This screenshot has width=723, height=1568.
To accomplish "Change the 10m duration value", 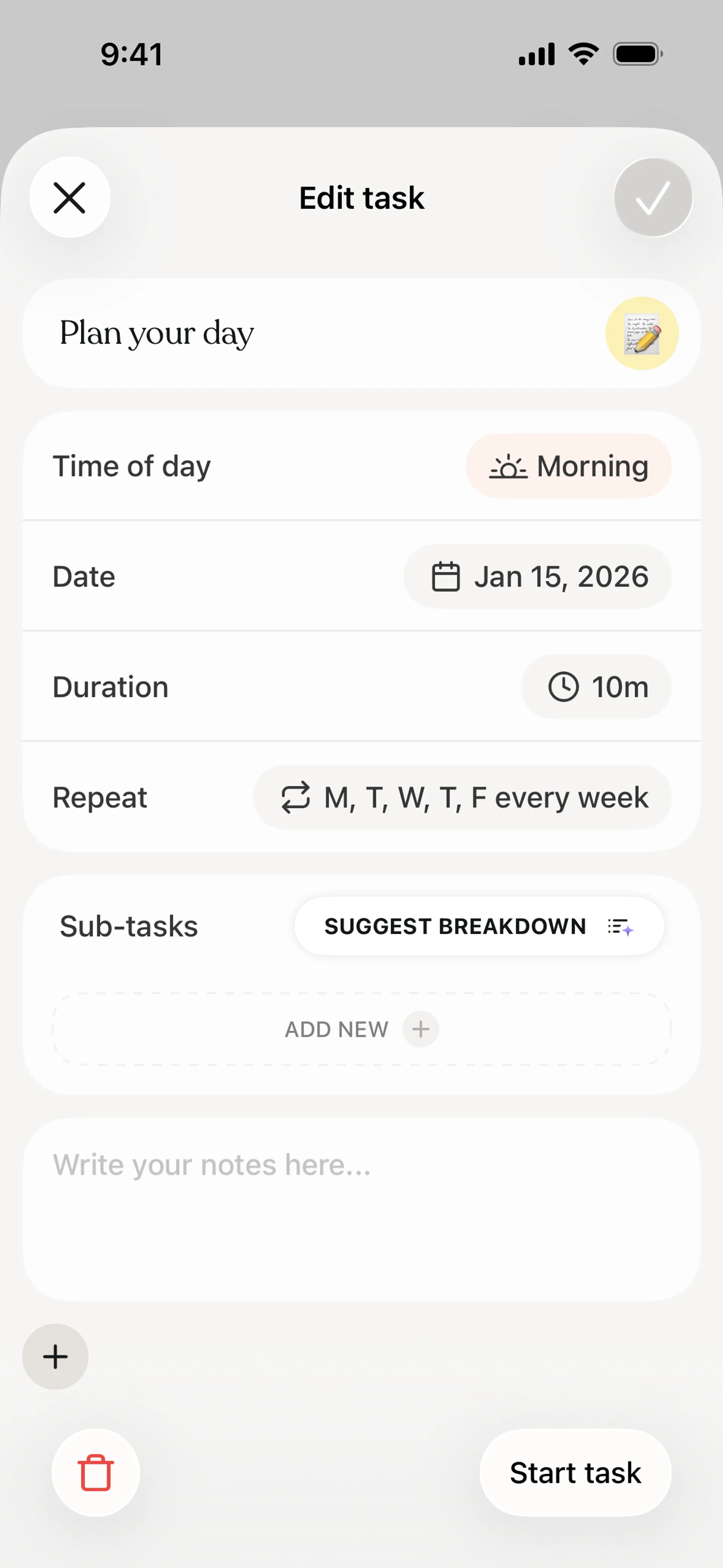I will coord(619,687).
